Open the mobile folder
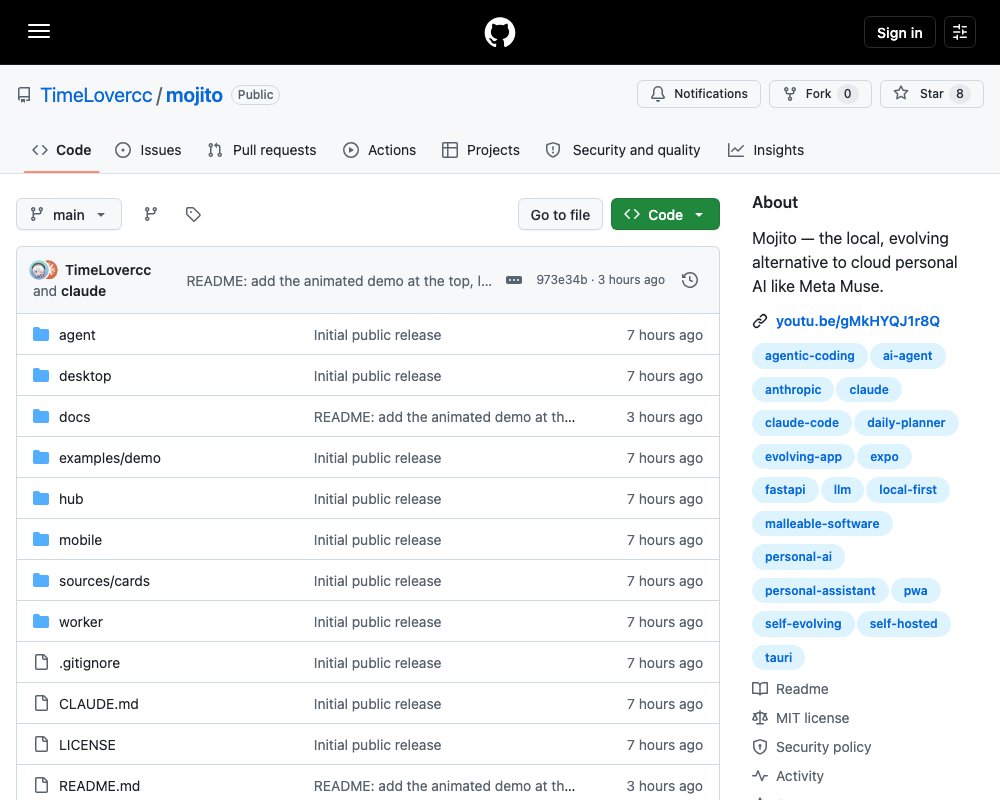The width and height of the screenshot is (1000, 800). [80, 540]
